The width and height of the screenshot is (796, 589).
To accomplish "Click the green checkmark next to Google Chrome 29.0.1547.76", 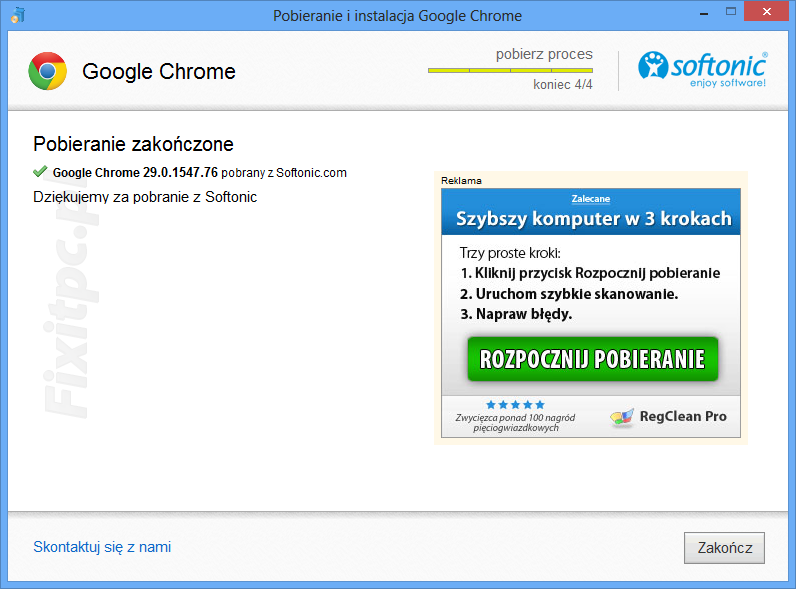I will [40, 172].
